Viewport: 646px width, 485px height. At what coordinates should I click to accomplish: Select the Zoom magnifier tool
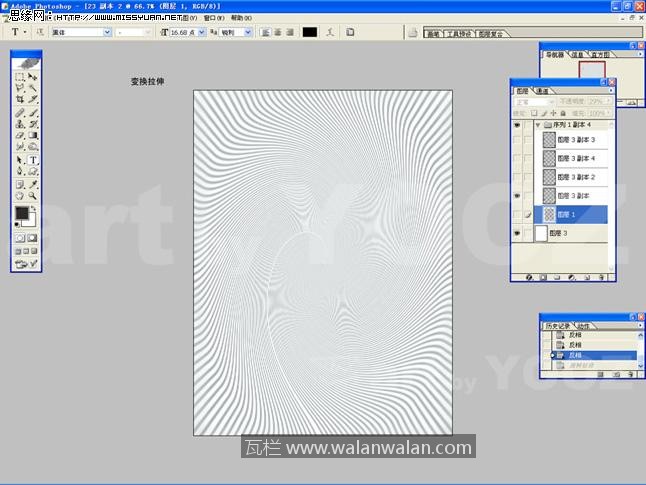click(33, 194)
